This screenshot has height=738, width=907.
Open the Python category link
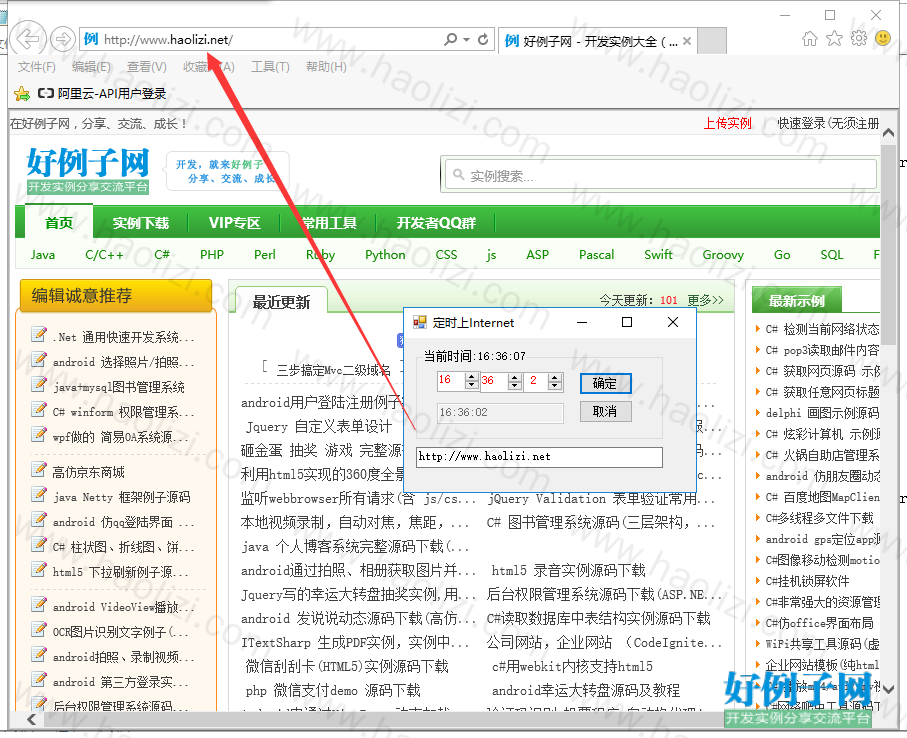point(385,254)
